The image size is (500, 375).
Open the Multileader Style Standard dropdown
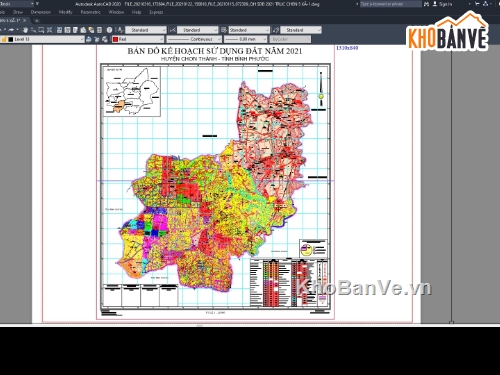(301, 30)
